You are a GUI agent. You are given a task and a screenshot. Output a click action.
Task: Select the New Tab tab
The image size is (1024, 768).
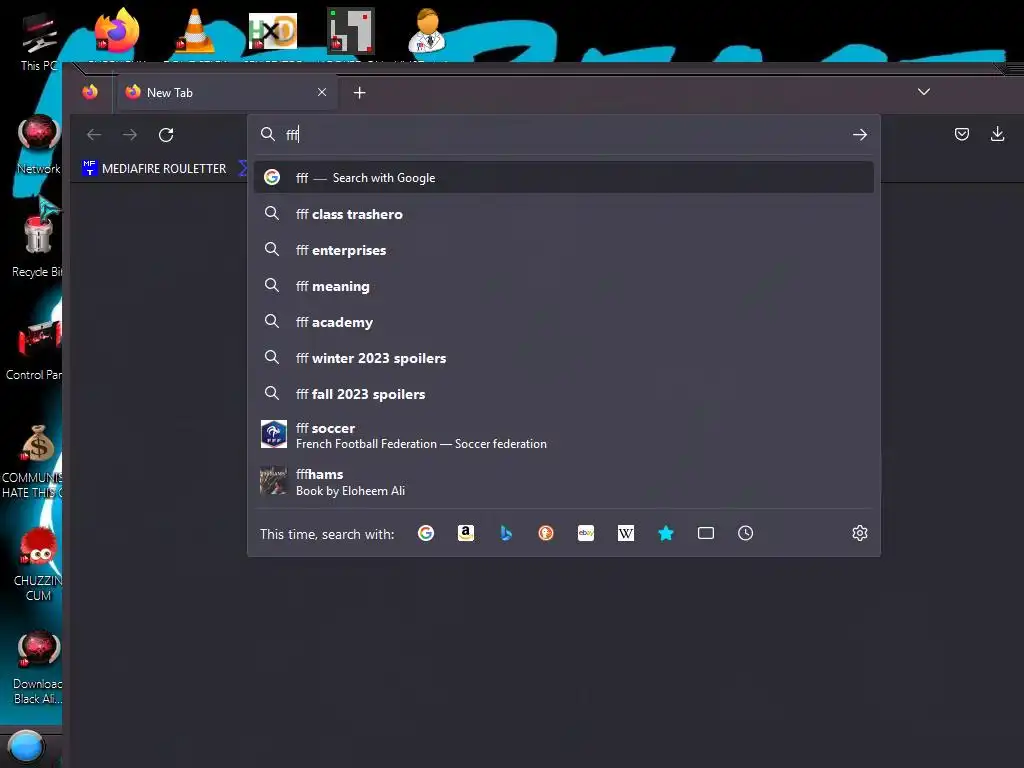(227, 92)
